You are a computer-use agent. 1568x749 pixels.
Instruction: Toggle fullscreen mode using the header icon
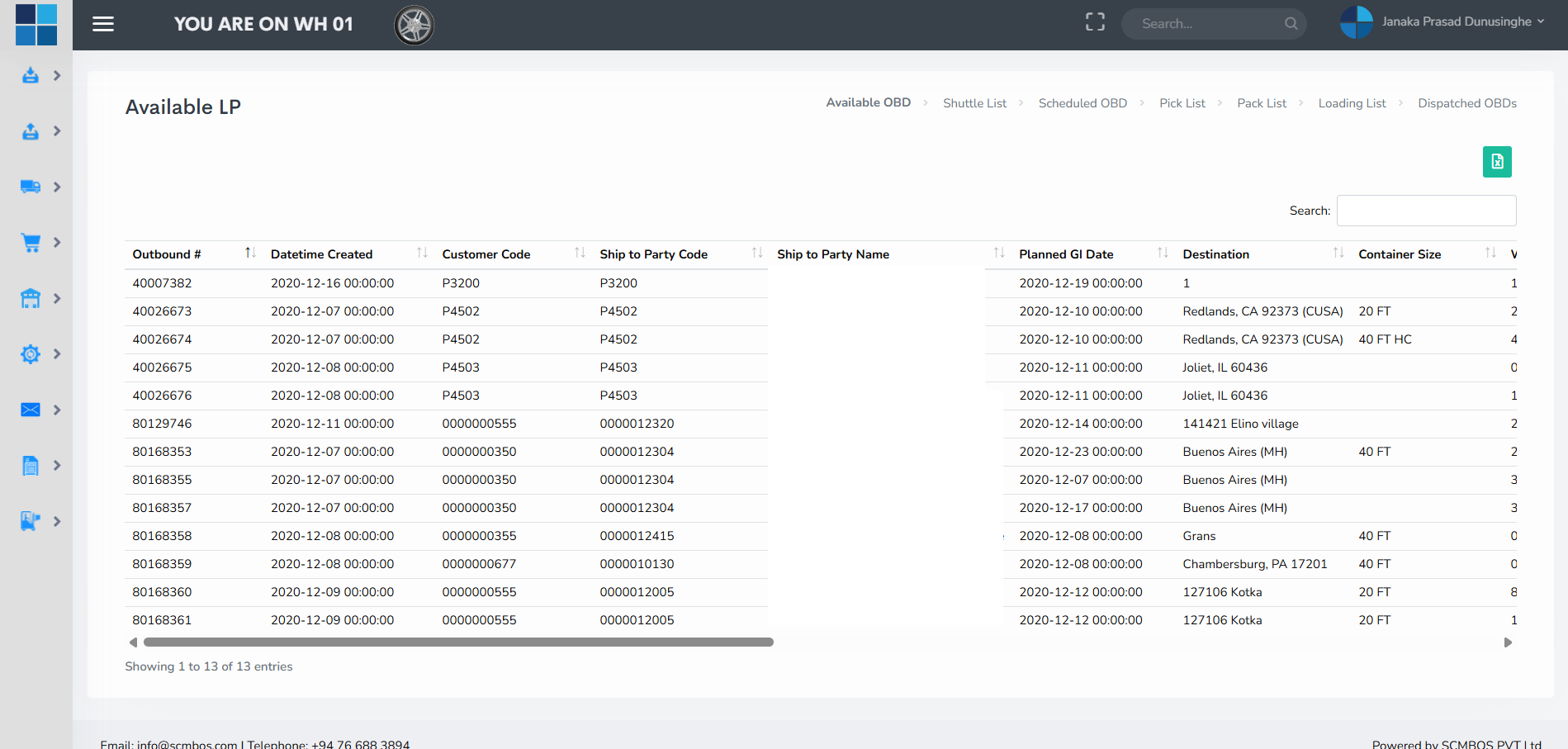tap(1095, 22)
